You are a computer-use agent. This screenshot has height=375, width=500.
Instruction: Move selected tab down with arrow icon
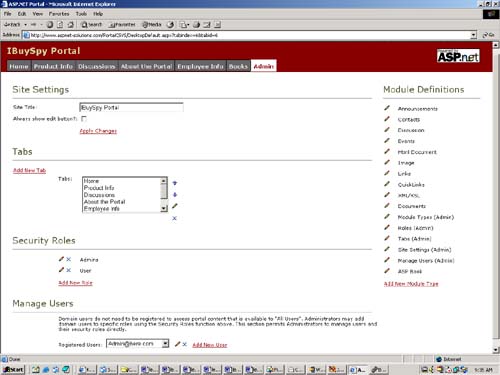coord(175,195)
